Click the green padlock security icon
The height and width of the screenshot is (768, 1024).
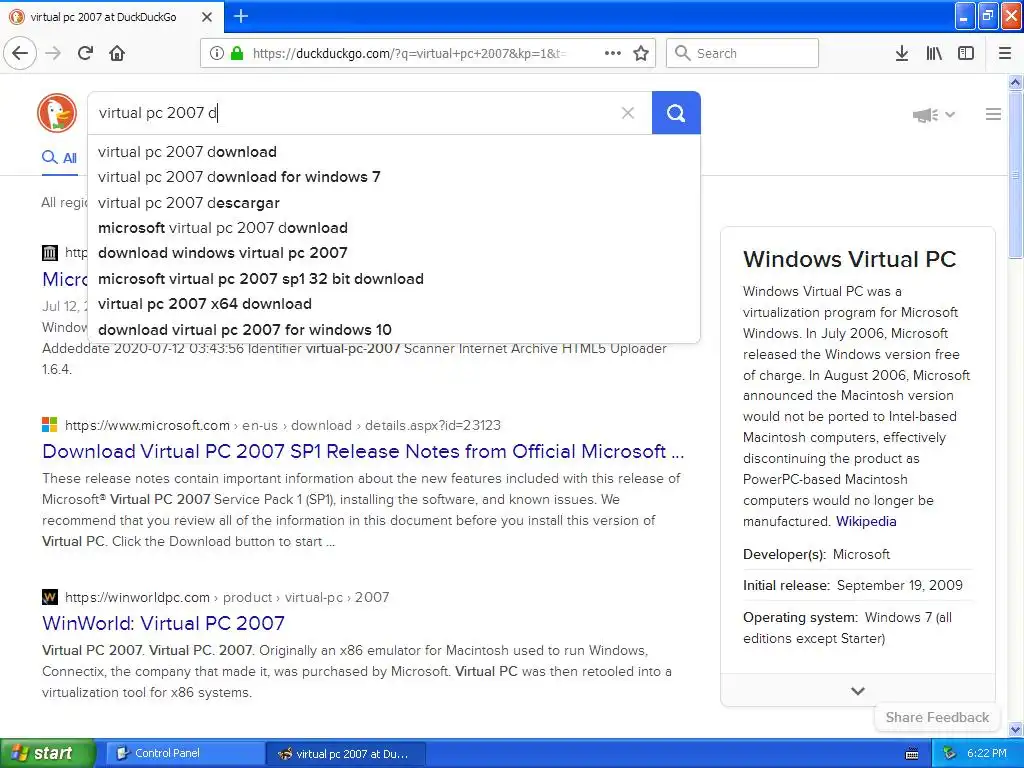(x=237, y=53)
